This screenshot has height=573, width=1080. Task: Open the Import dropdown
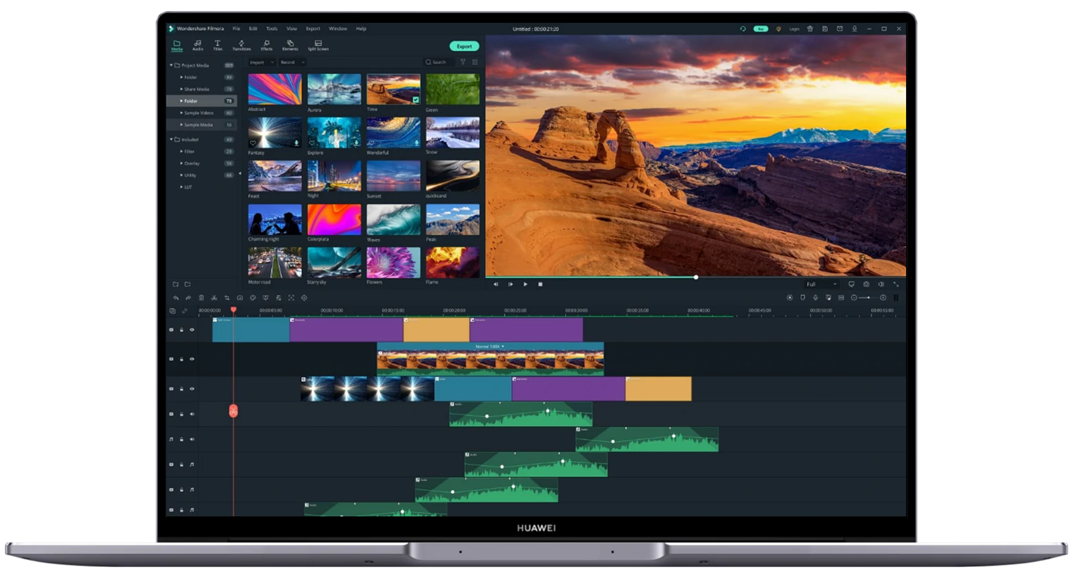(x=260, y=62)
